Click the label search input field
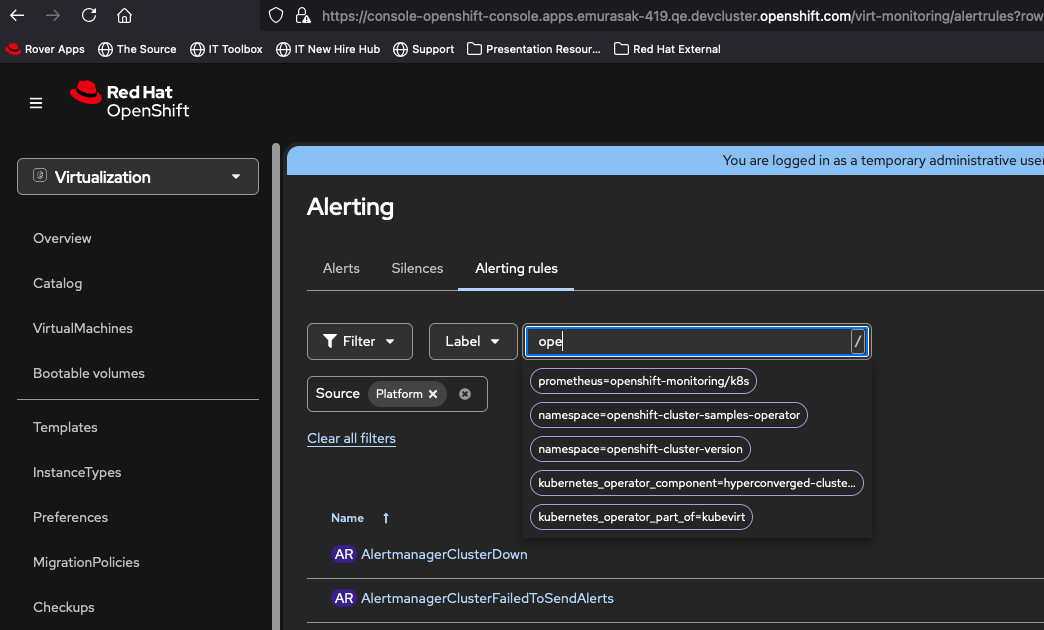Viewport: 1044px width, 630px height. click(690, 342)
